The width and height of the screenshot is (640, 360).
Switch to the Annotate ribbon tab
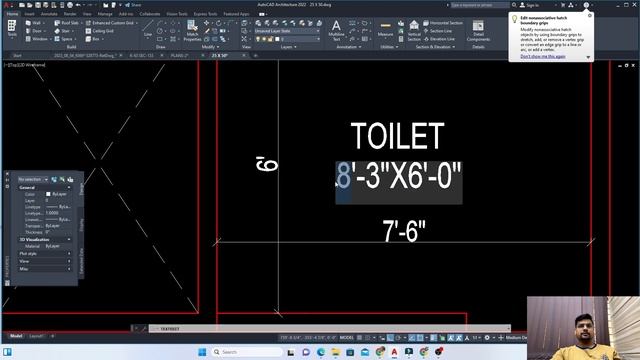click(49, 14)
